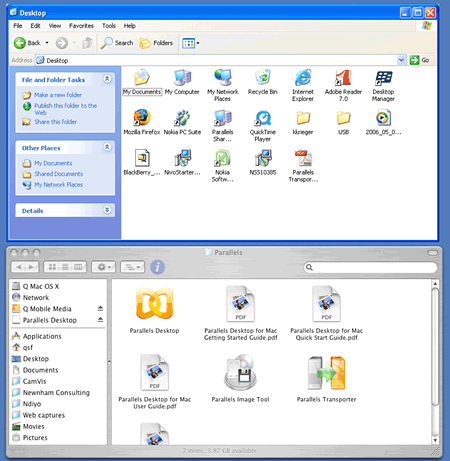Open the Back button history dropdown arrow

47,43
